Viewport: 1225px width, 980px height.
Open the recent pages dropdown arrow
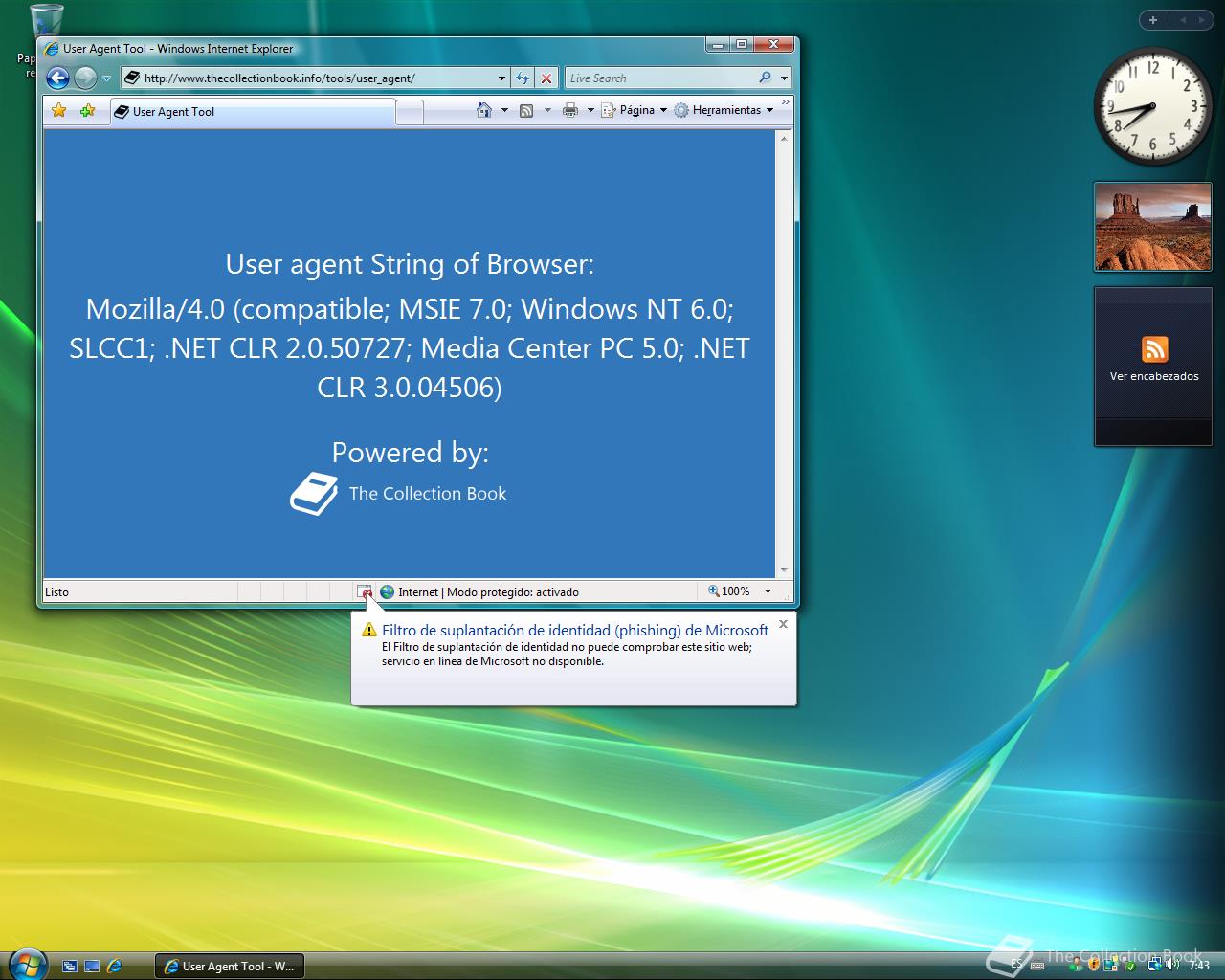106,78
